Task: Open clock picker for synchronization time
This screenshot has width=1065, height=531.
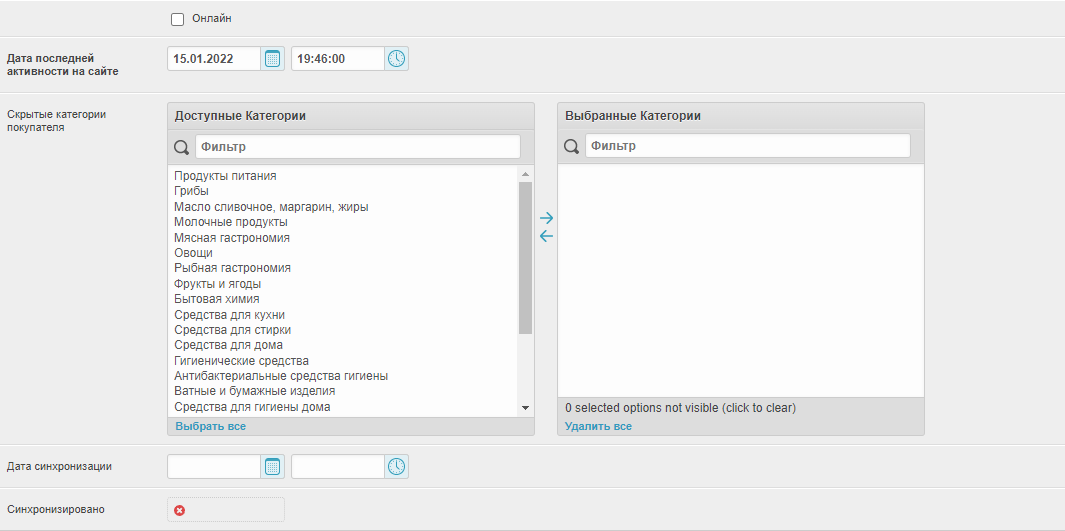Action: pos(397,466)
